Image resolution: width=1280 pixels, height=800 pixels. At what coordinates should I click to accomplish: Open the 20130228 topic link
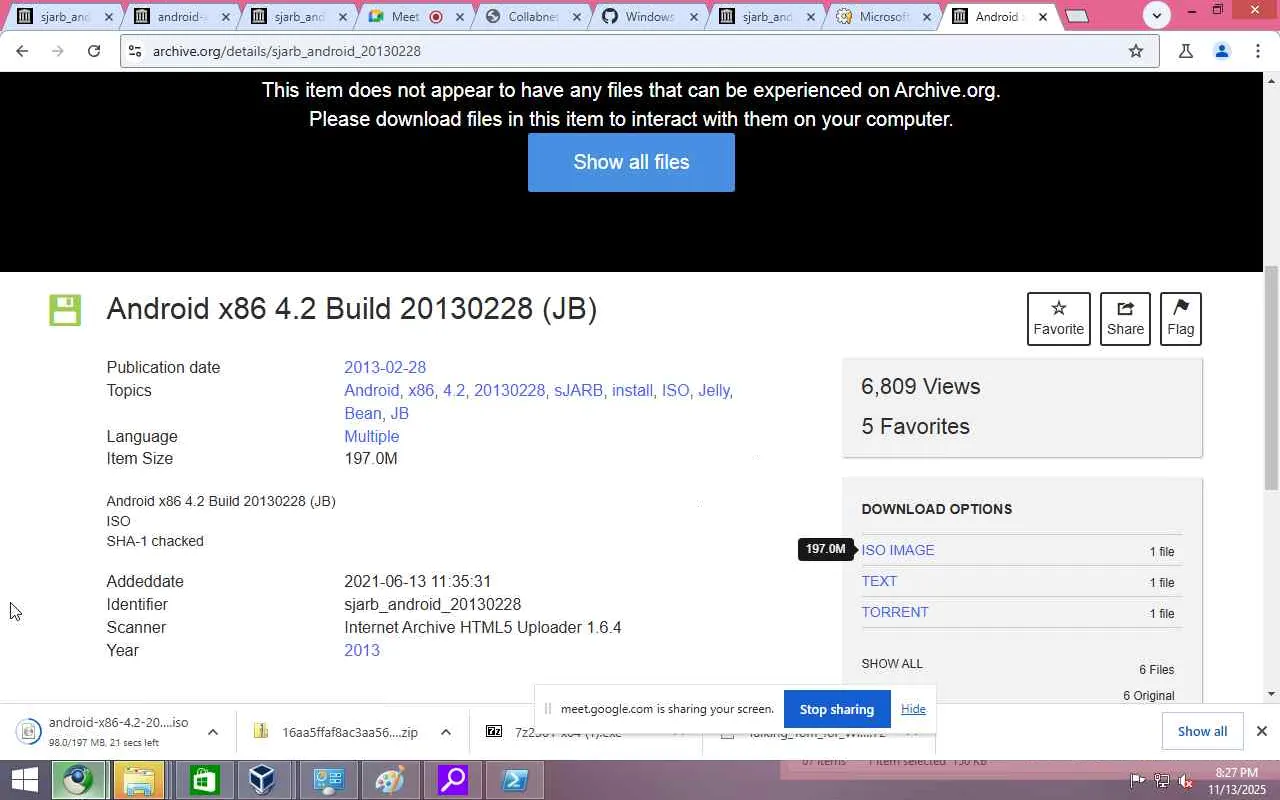(509, 391)
